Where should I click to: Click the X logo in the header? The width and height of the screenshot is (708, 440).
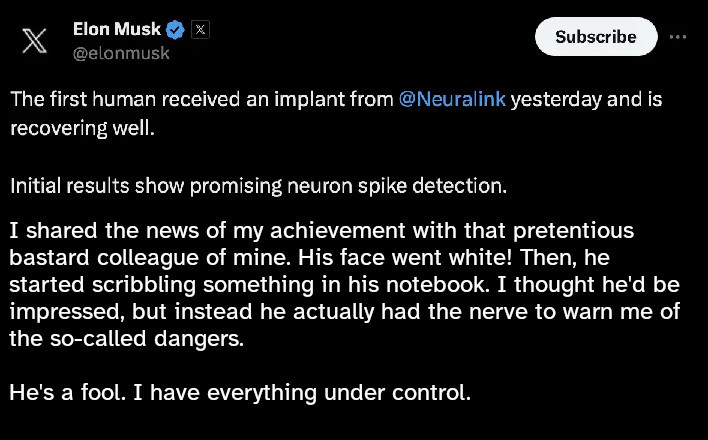coord(34,41)
